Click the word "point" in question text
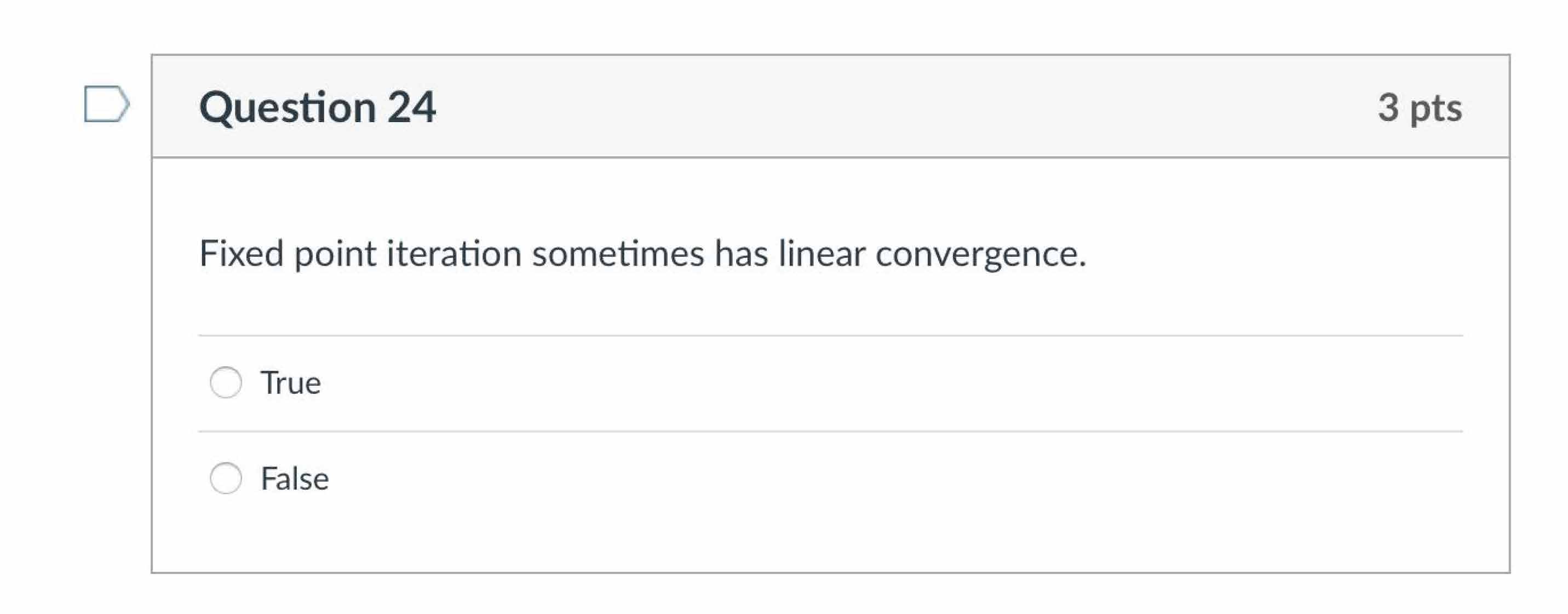Image resolution: width=1568 pixels, height=614 pixels. coord(335,254)
